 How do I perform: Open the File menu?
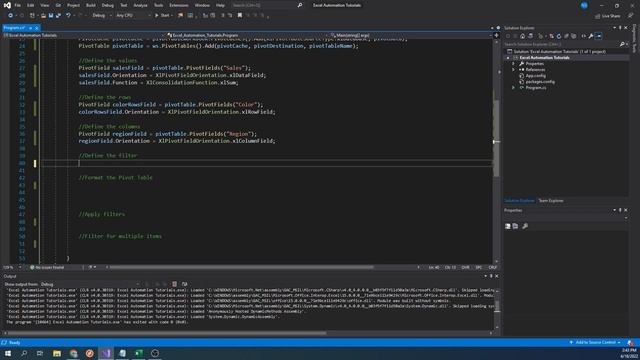(x=18, y=5)
